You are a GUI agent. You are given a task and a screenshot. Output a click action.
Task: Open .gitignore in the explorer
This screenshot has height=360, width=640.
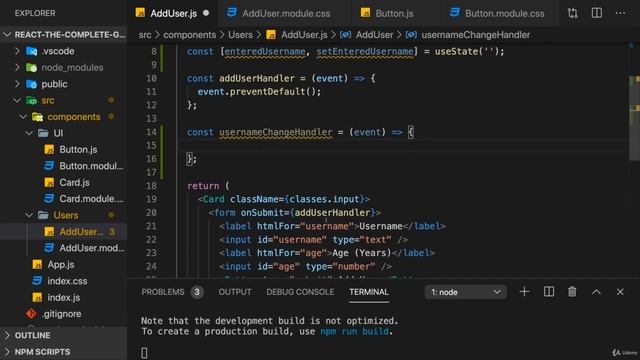click(x=61, y=314)
